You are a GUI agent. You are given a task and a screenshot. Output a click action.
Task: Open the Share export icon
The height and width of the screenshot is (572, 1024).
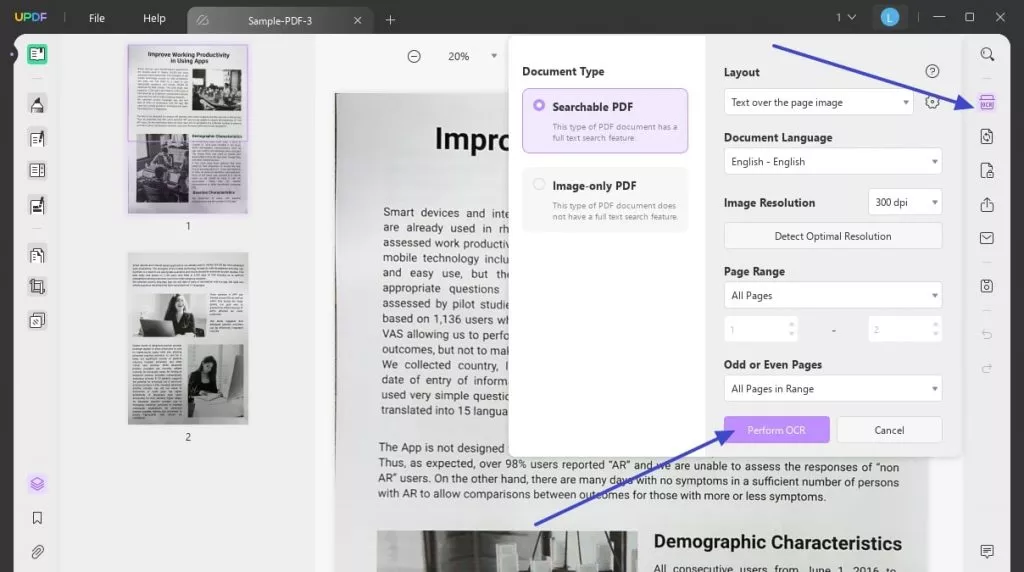tap(987, 204)
